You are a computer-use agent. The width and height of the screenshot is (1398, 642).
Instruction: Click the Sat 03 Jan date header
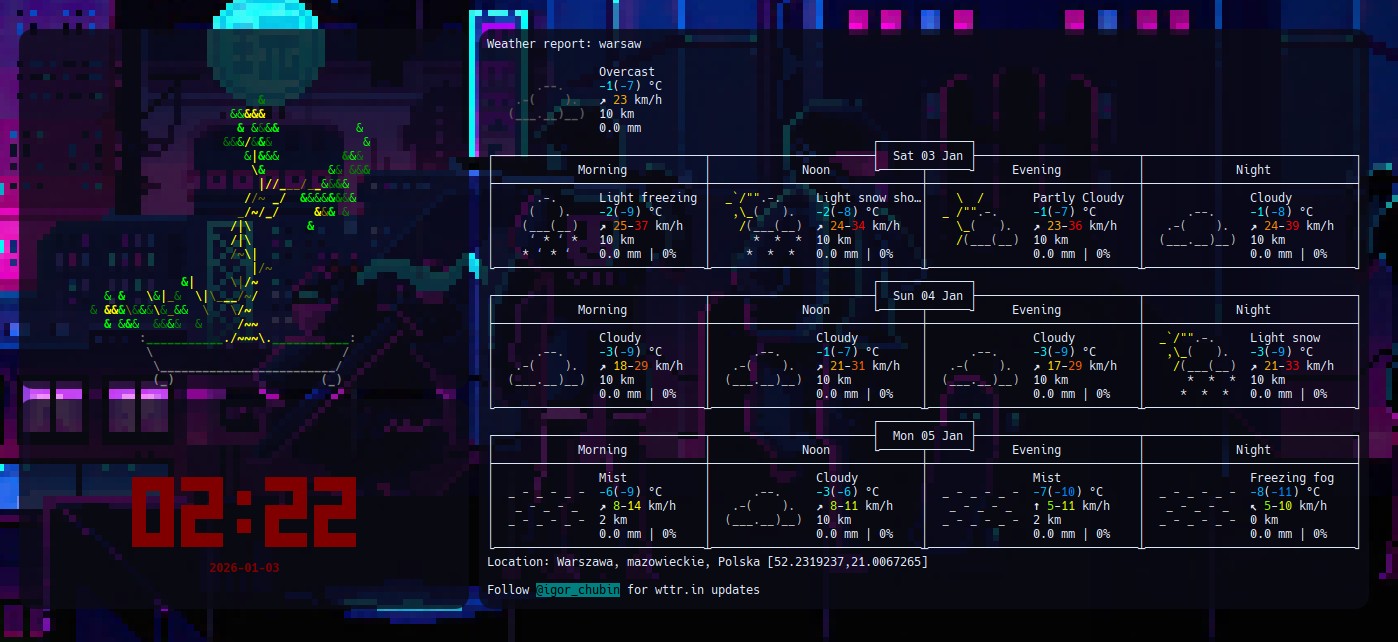924,155
